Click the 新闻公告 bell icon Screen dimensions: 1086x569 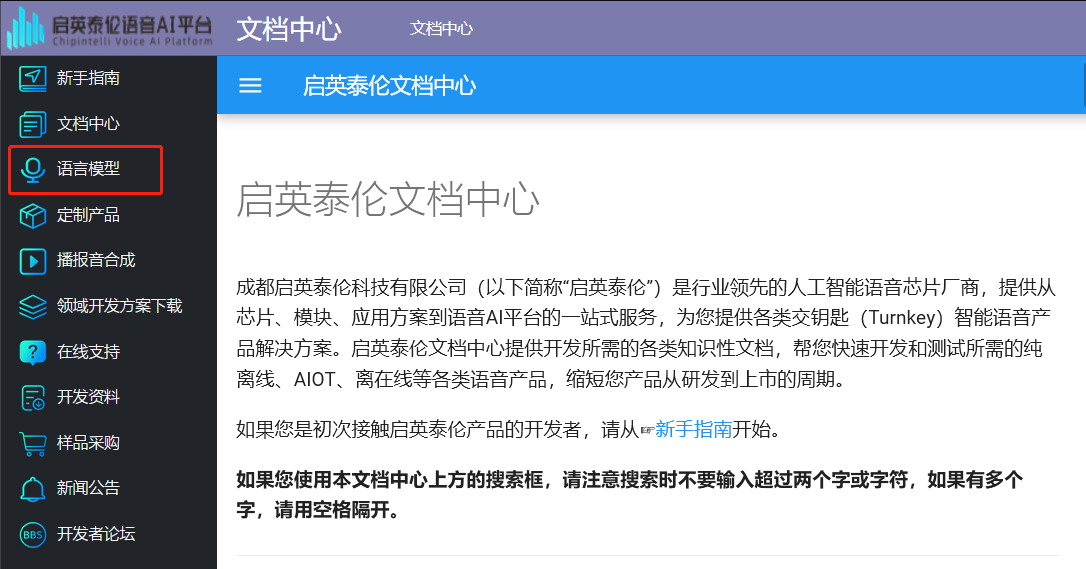point(33,489)
